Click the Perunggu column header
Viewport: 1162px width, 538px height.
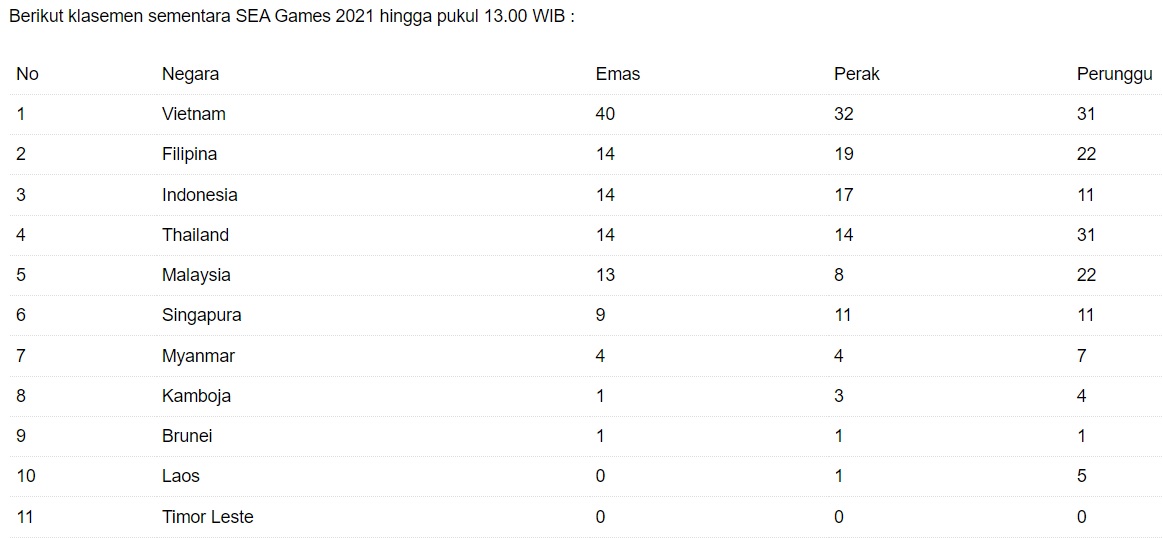[1114, 74]
